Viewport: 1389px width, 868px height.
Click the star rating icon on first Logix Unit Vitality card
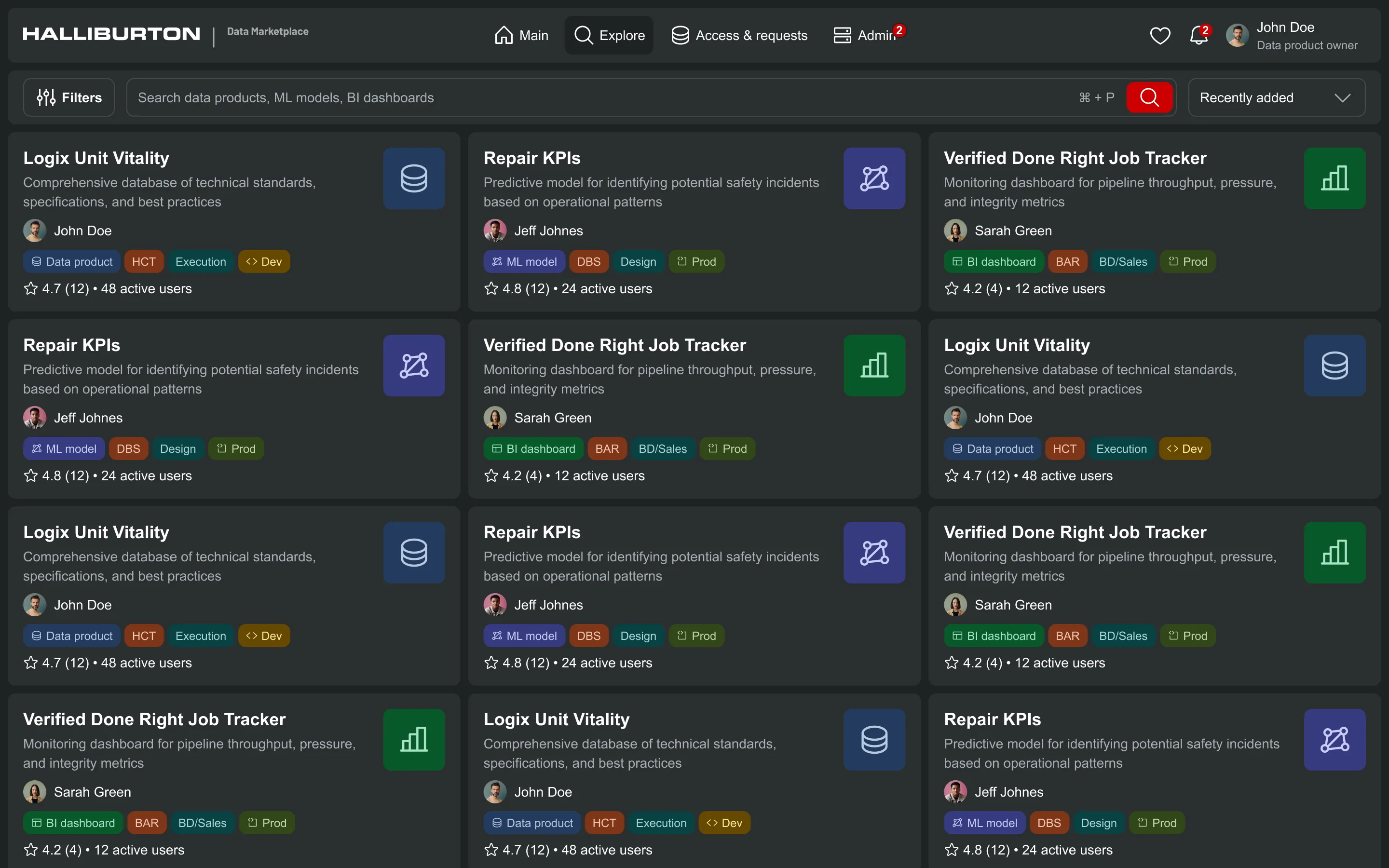tap(30, 288)
